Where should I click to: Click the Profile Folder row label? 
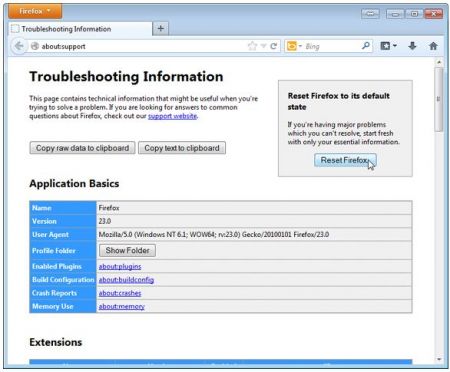[54, 251]
